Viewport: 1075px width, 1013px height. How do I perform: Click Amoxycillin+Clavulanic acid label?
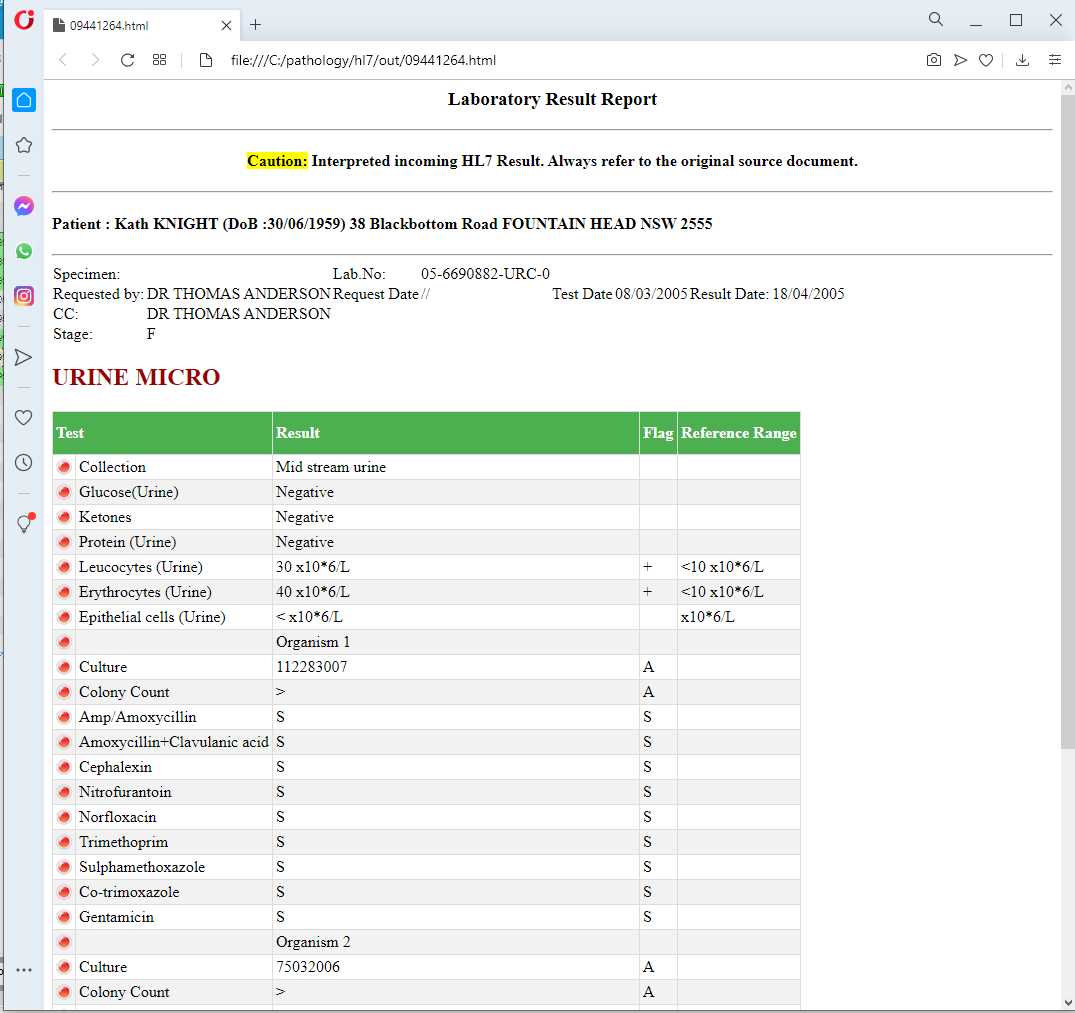[x=173, y=742]
